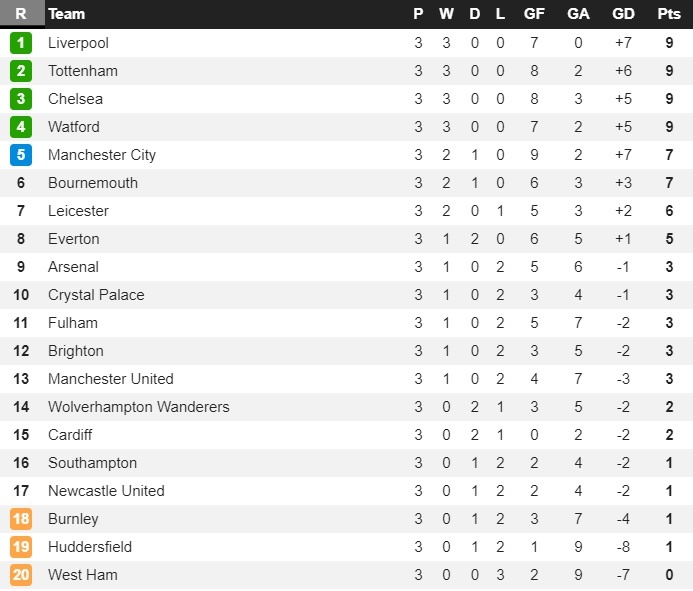Image resolution: width=693 pixels, height=591 pixels.
Task: Open the Liverpool team link
Action: click(x=78, y=43)
